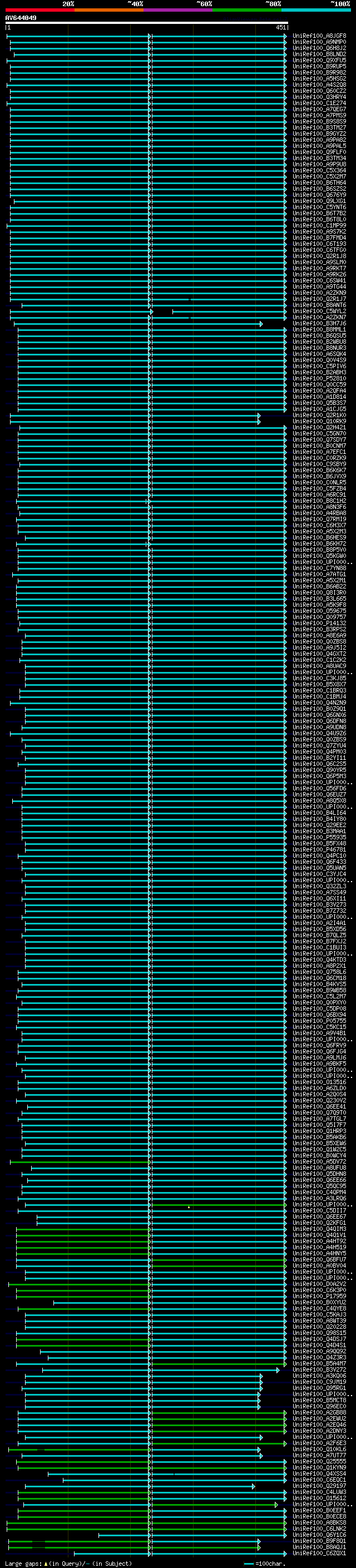Click the alignment bar for UniRef100_A5HSG2
Image resolution: width=356 pixels, height=1568 pixels.
(x=148, y=79)
